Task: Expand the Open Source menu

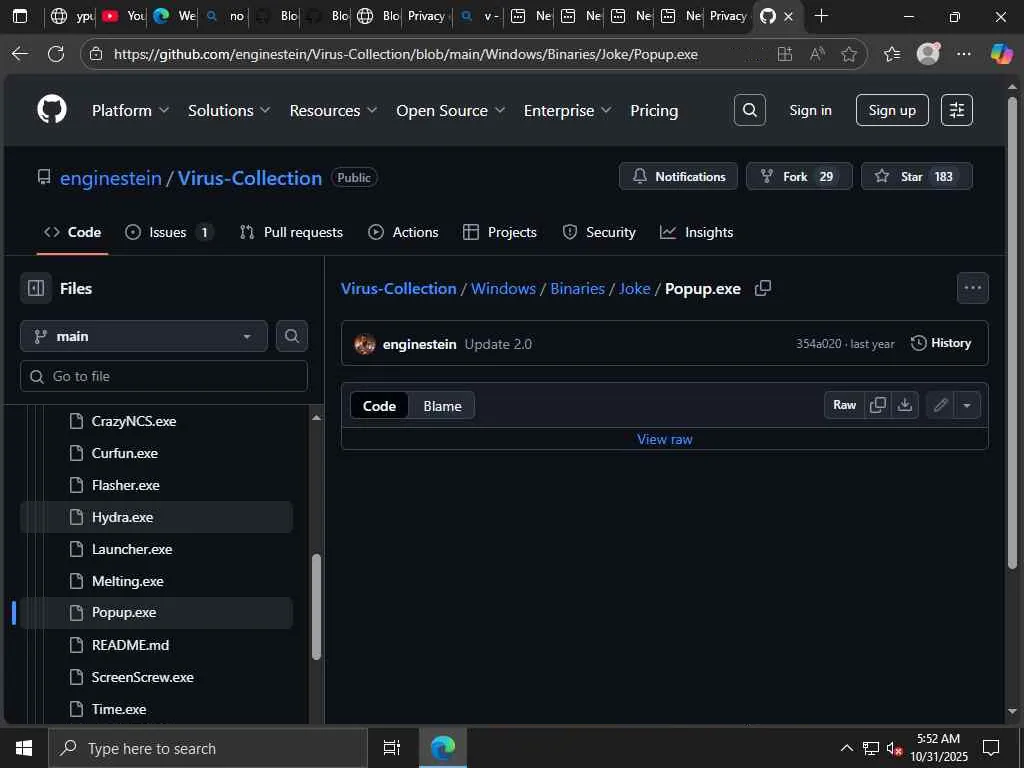Action: (451, 110)
